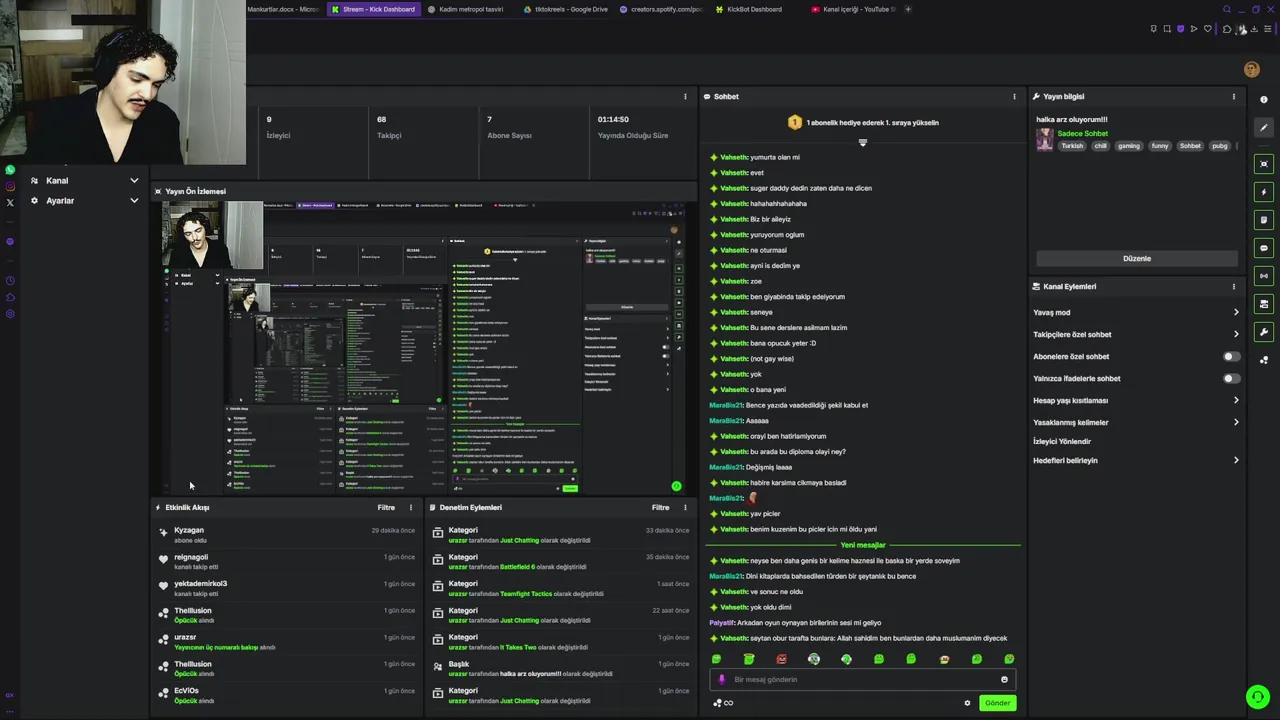The width and height of the screenshot is (1280, 720).
Task: Take snapshot using browser toolbar crop icon
Action: click(1167, 29)
